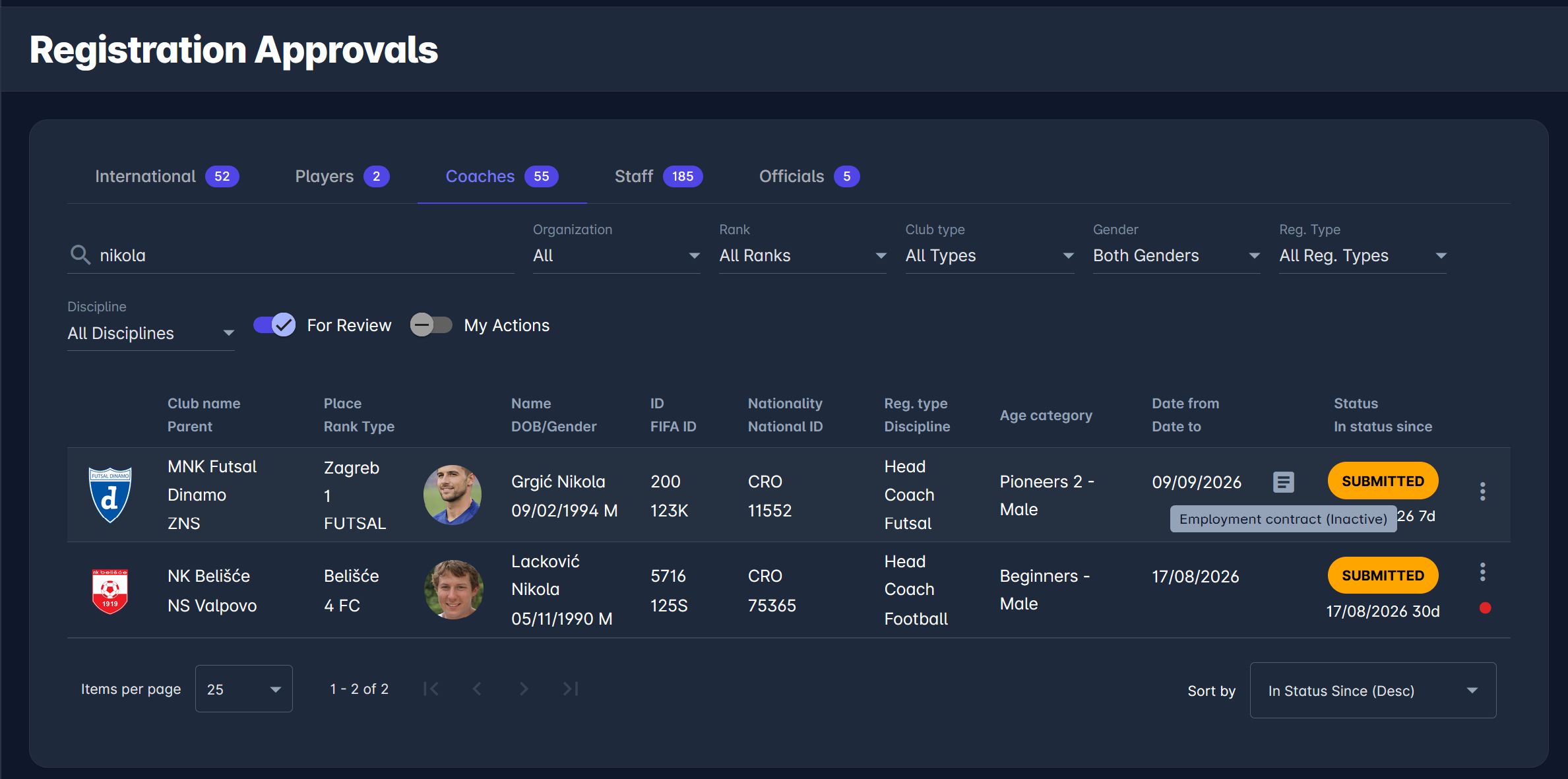This screenshot has height=779, width=1568.
Task: Click the NK Belišće club crest
Action: click(x=110, y=591)
